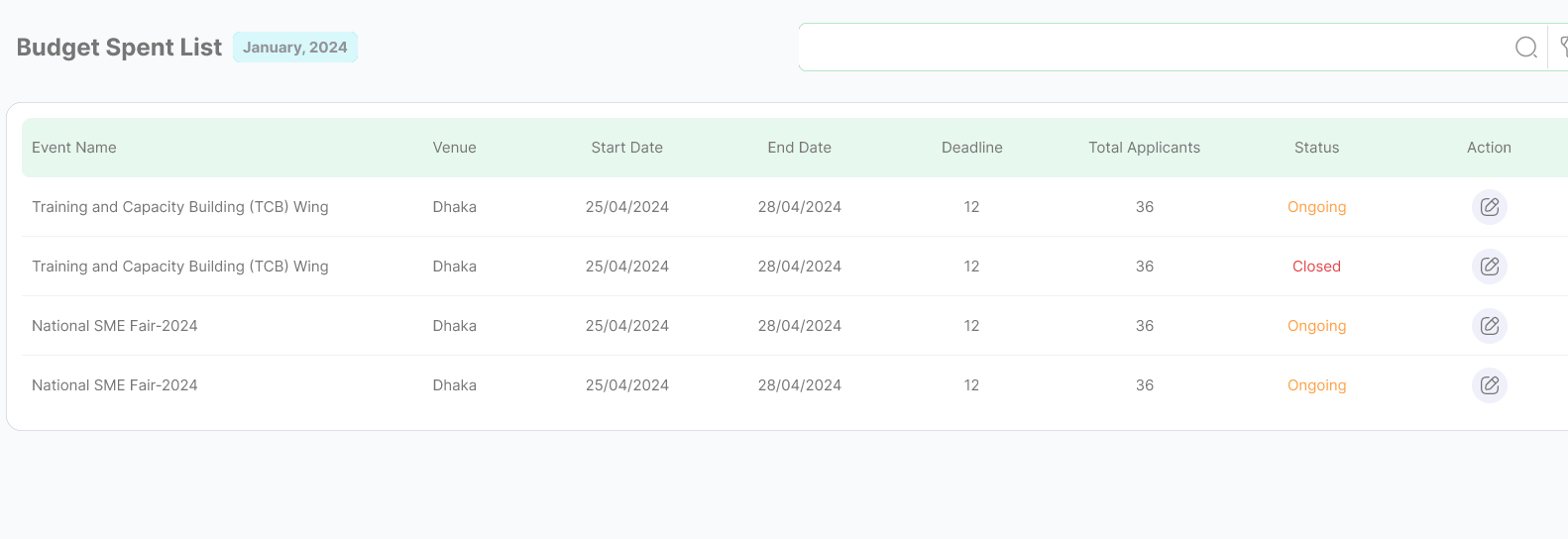Open the January, 2024 month selector
The width and height of the screenshot is (1568, 539).
click(295, 48)
